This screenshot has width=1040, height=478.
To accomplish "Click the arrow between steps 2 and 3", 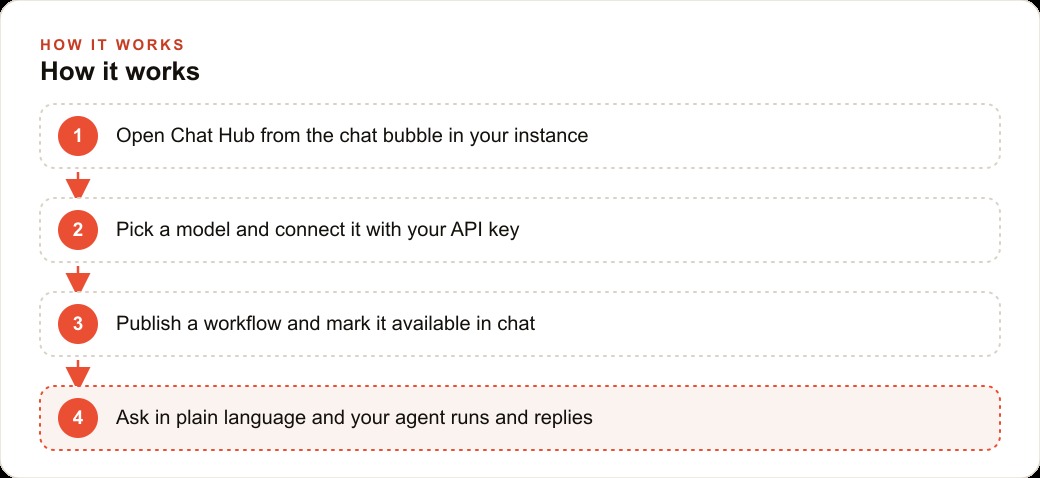I will 78,279.
